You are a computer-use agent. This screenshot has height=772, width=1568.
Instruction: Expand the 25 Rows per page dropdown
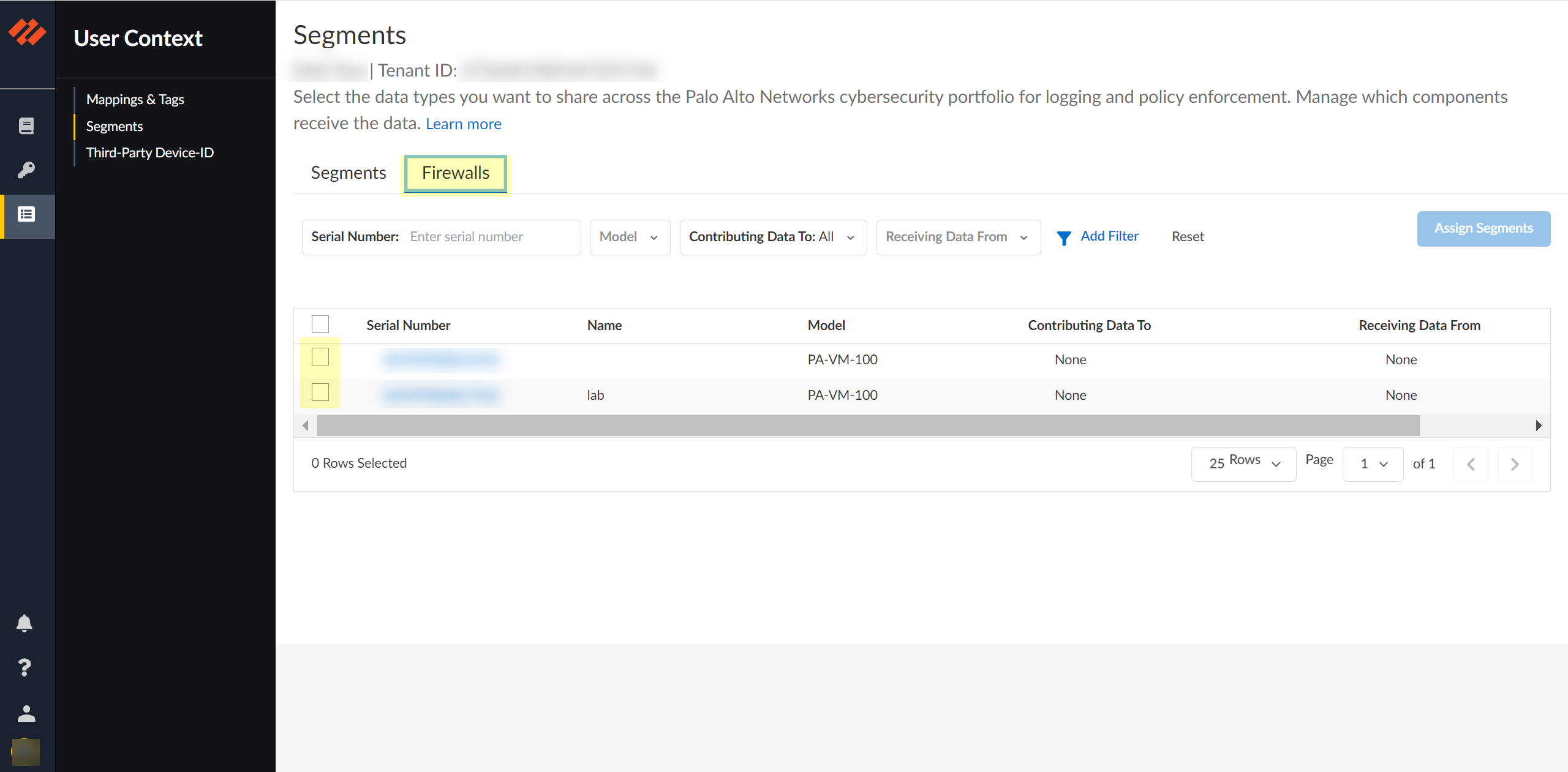coord(1243,463)
